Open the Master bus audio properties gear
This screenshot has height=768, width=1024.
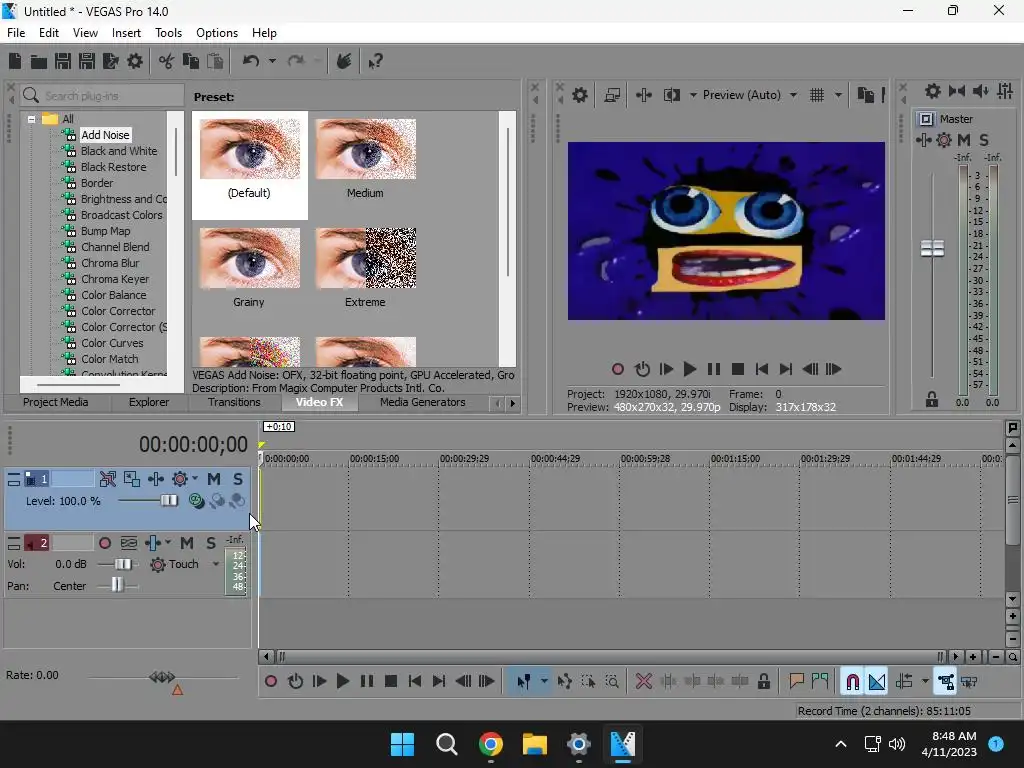coord(933,91)
